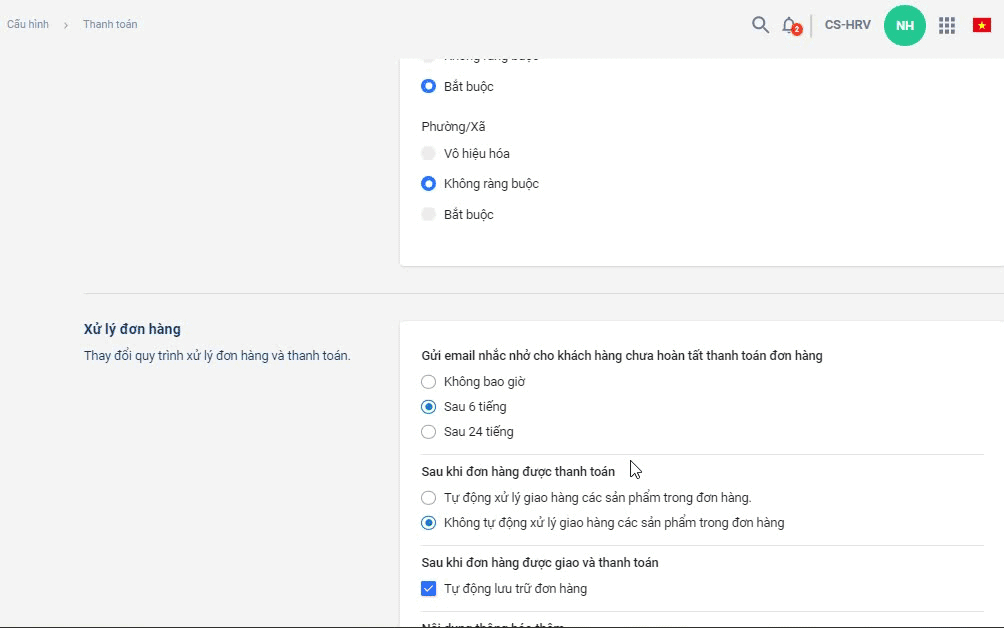
Task: Toggle Tự động lưu trữ đơn hàng checkbox
Action: (x=429, y=588)
